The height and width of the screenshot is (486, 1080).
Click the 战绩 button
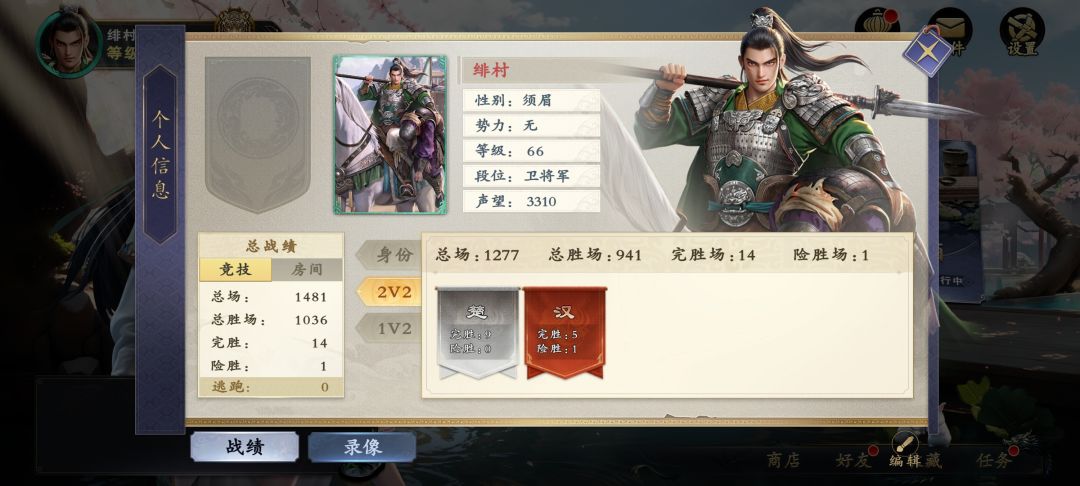click(x=245, y=447)
